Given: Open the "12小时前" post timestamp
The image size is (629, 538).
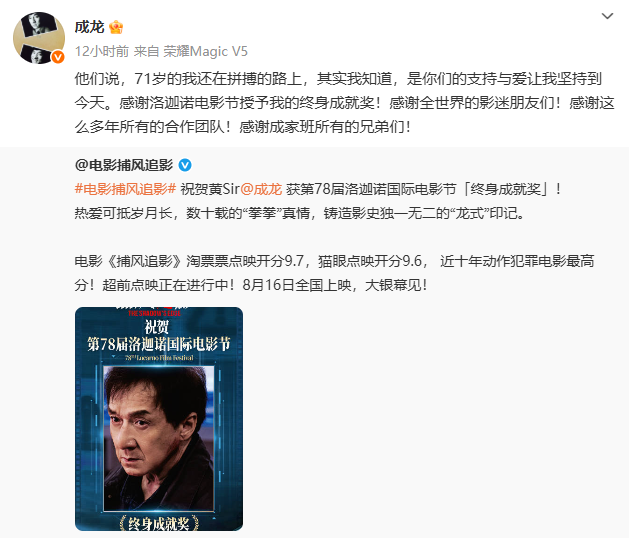Looking at the screenshot, I should tap(102, 51).
